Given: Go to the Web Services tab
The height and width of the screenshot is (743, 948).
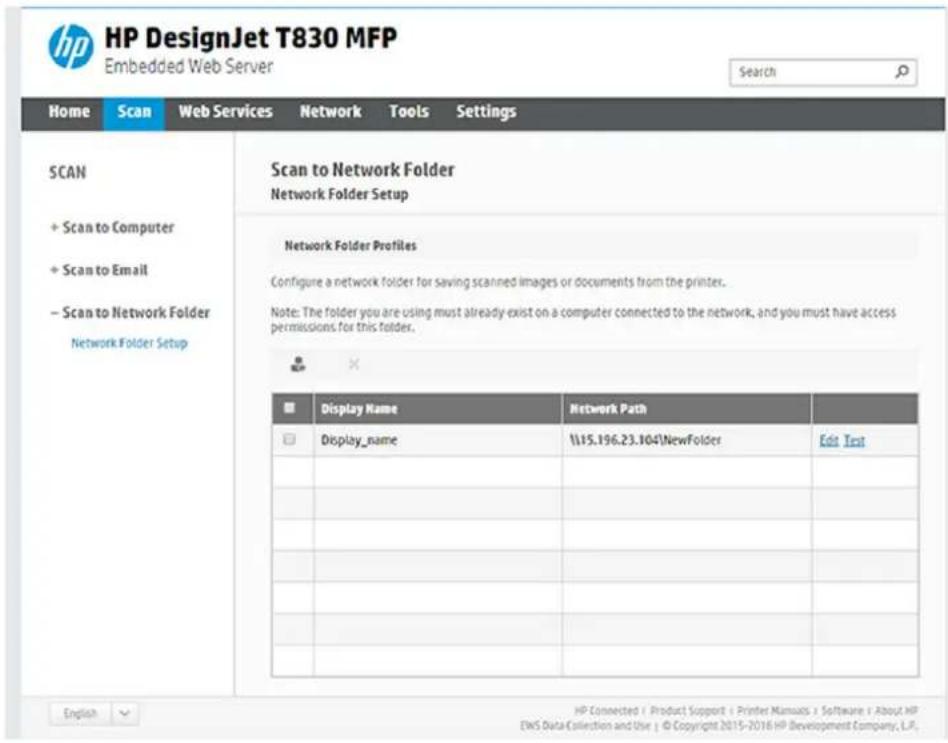Looking at the screenshot, I should (x=226, y=112).
